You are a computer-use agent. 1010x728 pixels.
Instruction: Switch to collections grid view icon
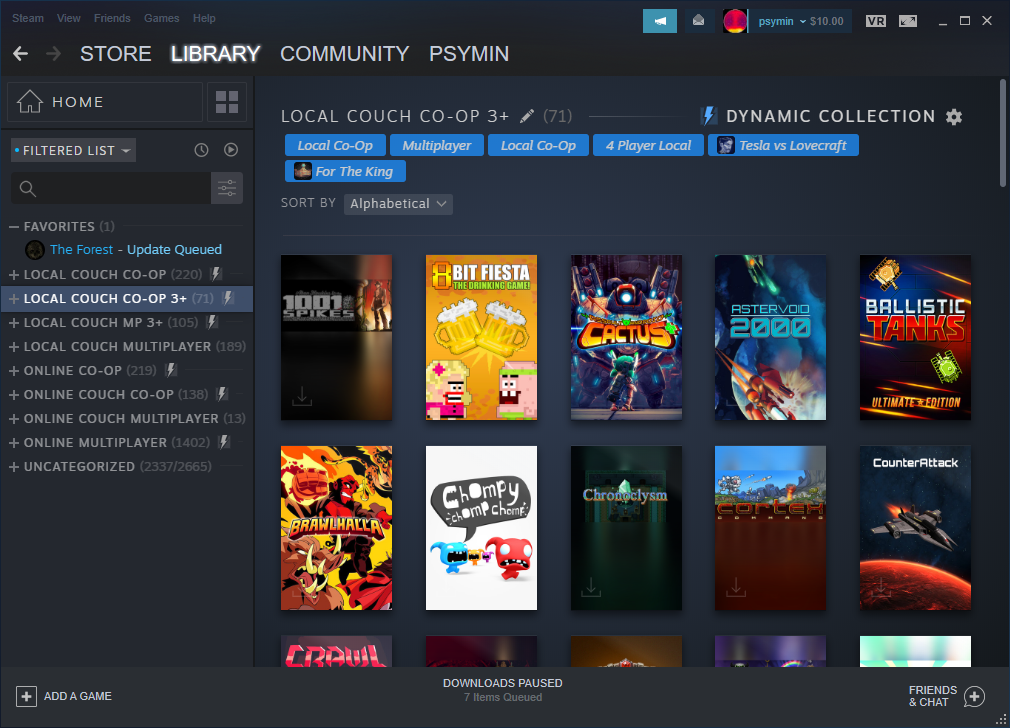[227, 102]
